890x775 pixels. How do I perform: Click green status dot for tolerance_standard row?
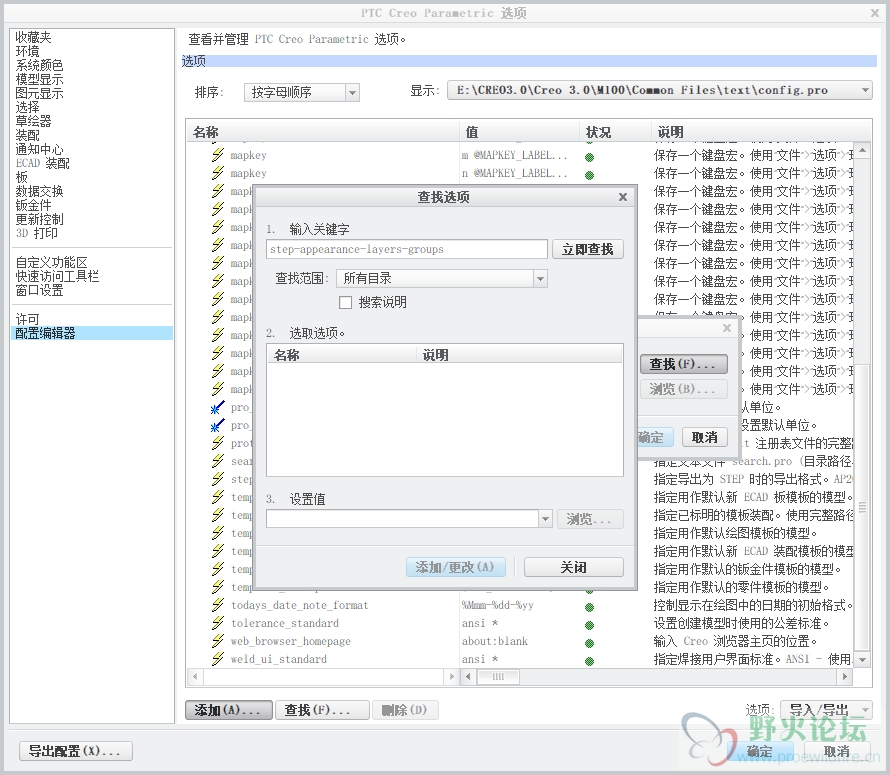[590, 626]
